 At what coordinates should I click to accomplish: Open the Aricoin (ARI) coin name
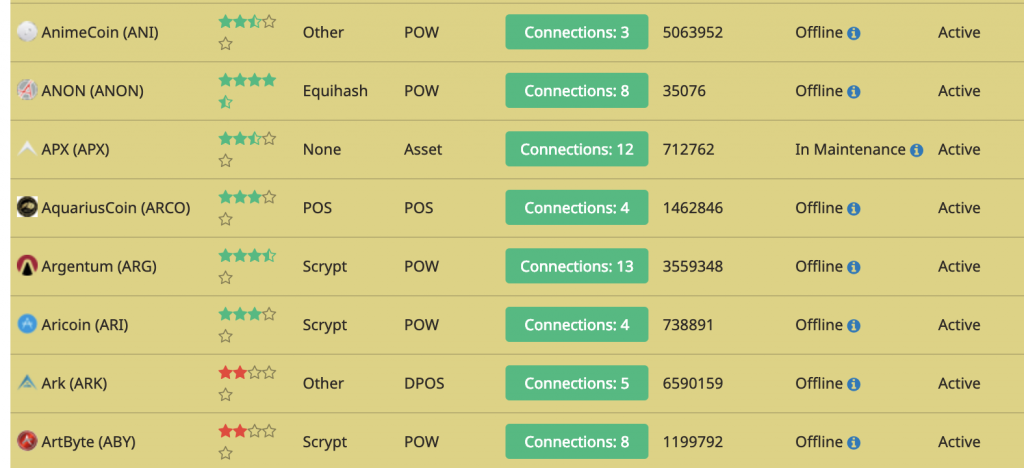(x=85, y=324)
